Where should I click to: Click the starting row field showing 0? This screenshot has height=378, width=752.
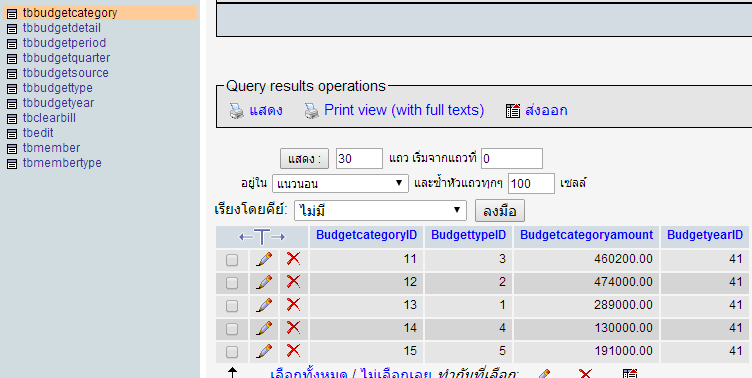[x=512, y=159]
